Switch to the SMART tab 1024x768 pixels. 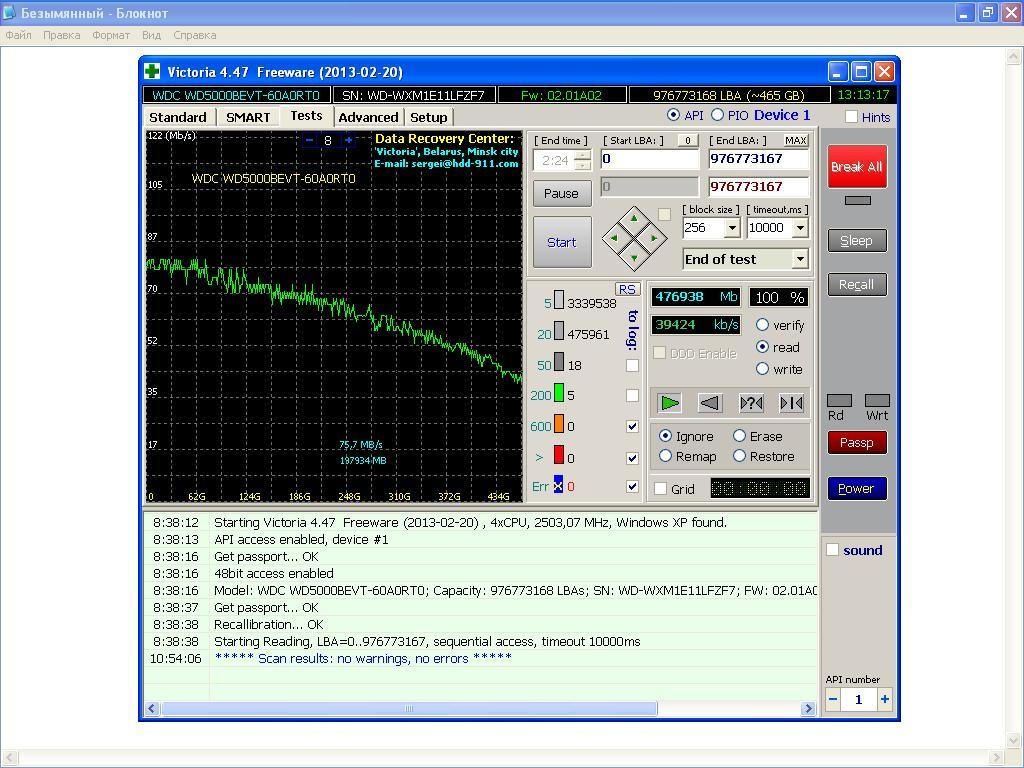[248, 117]
